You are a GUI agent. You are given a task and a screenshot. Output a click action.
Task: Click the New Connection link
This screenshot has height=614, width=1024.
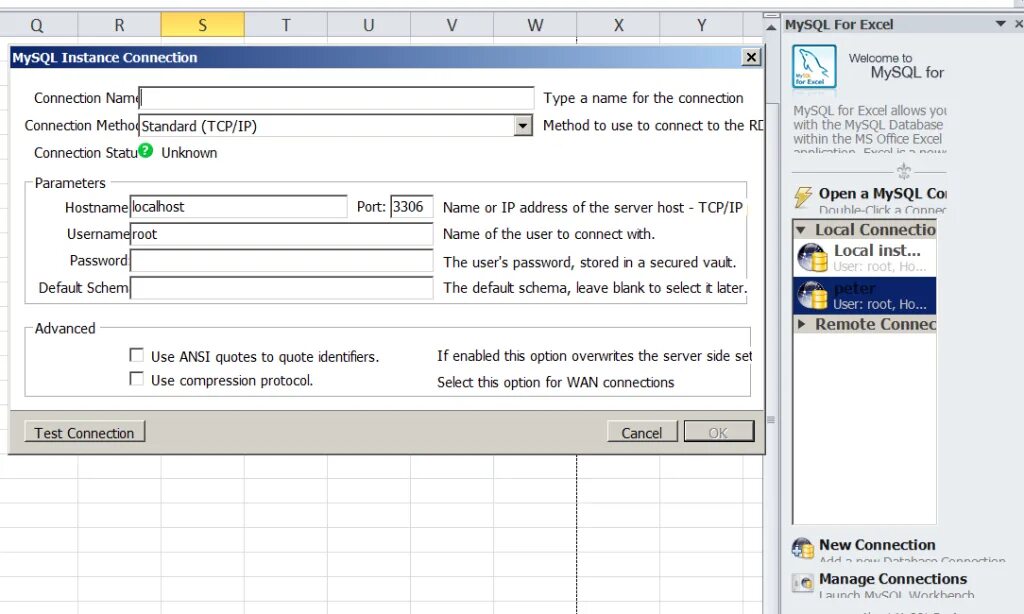[x=877, y=545]
